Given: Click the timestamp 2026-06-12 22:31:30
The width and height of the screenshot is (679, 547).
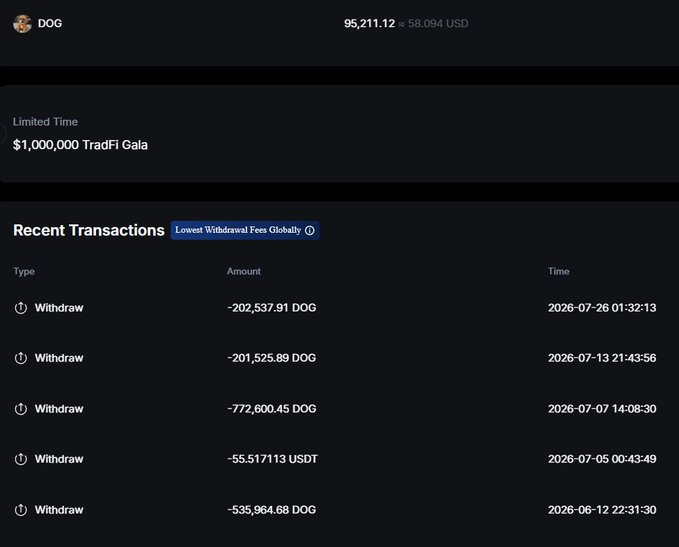Looking at the screenshot, I should (x=602, y=510).
